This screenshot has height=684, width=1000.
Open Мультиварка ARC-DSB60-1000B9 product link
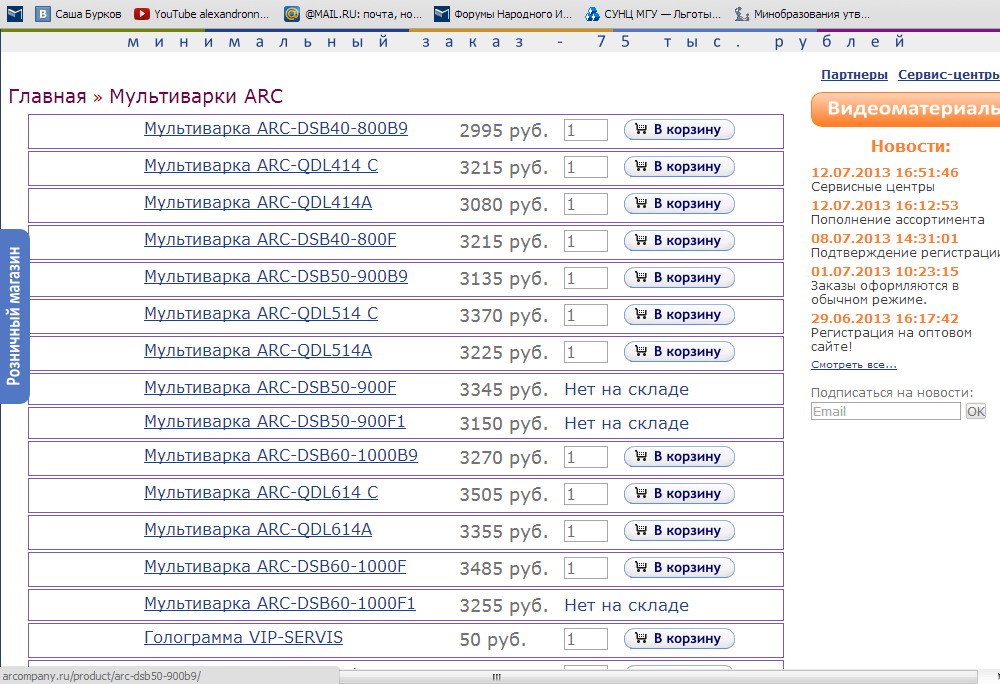click(x=281, y=455)
